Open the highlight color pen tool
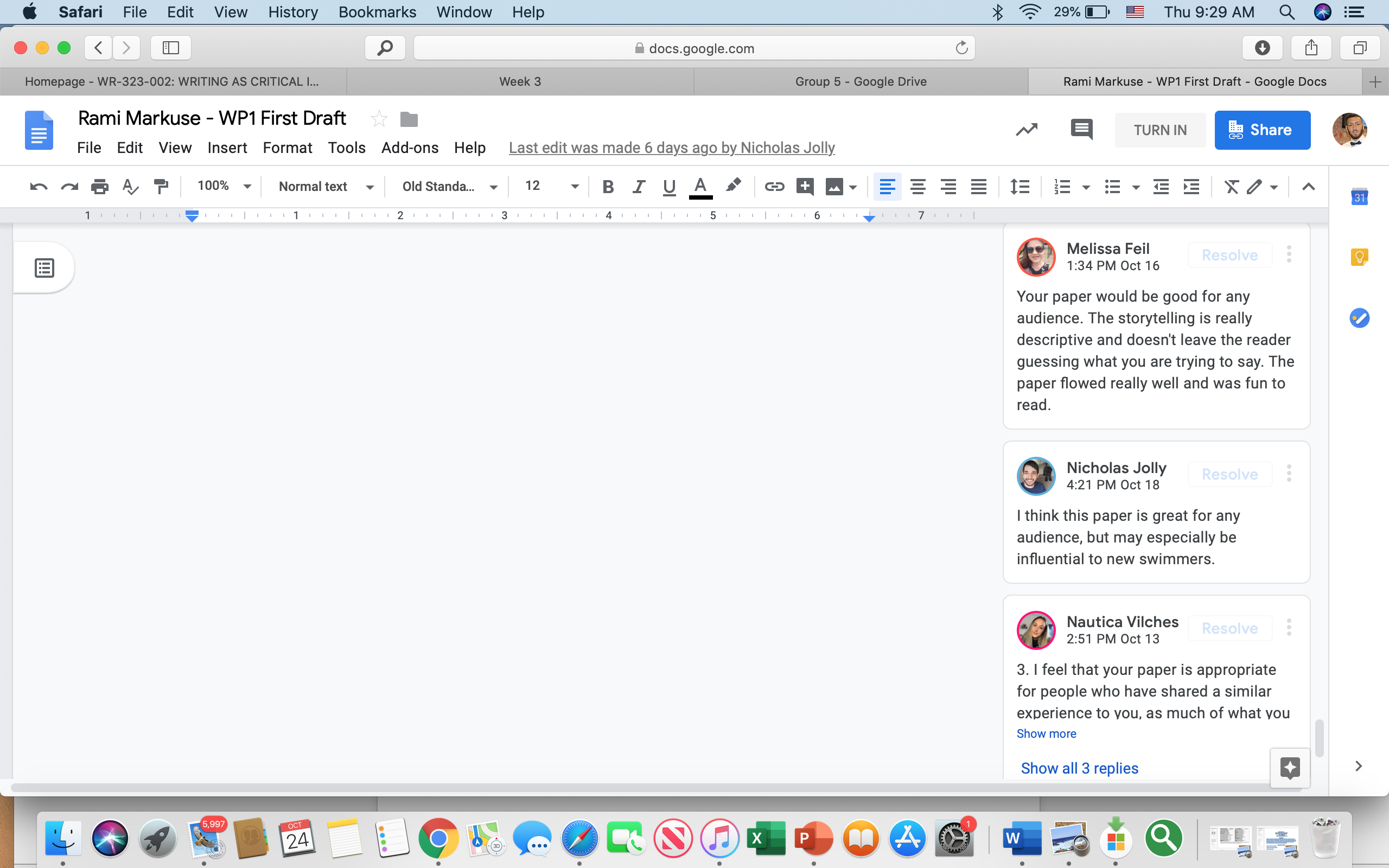Screen dimensions: 1389x868 (733, 186)
